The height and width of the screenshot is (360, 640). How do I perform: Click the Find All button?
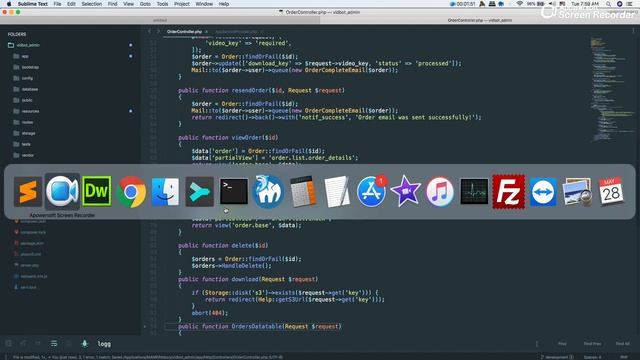pos(622,344)
